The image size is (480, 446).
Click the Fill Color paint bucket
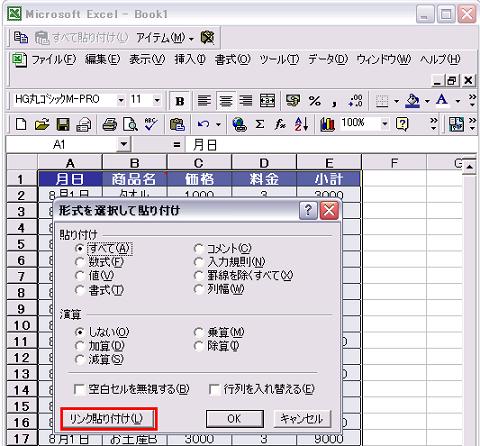click(412, 101)
